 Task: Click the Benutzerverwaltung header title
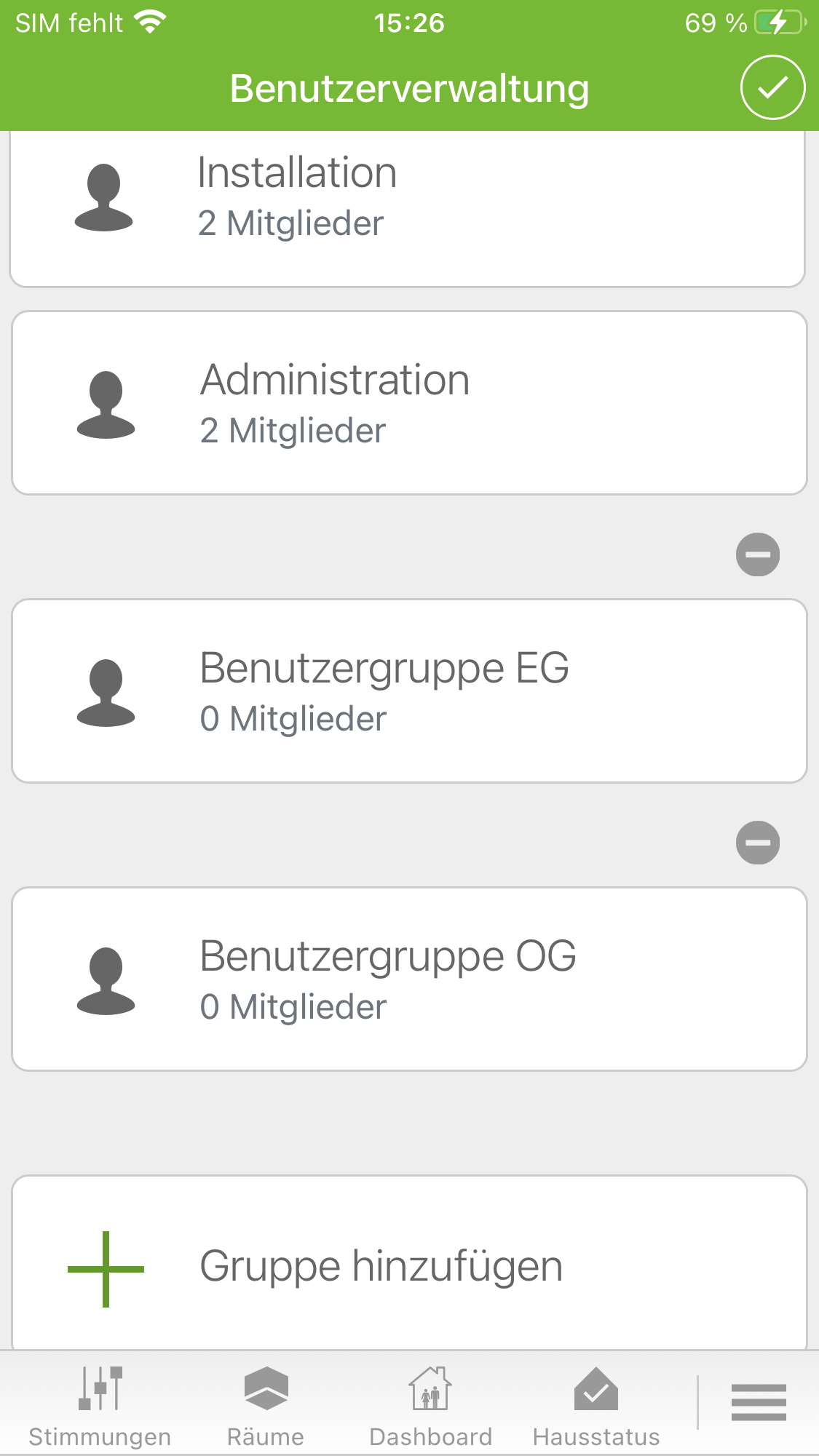click(x=409, y=89)
